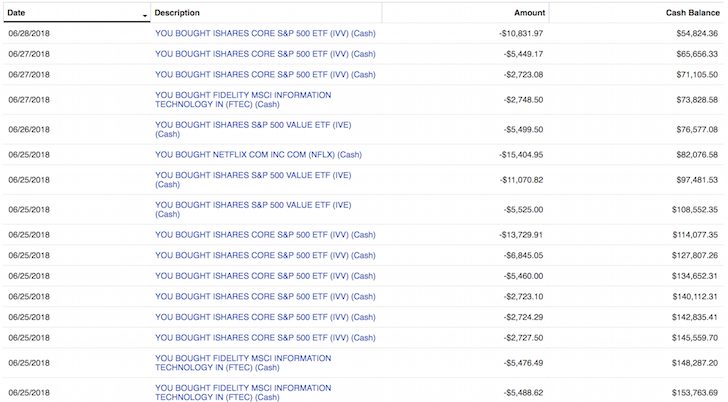This screenshot has width=728, height=402.
Task: Select the $54,824.36 cash balance cell
Action: point(691,34)
